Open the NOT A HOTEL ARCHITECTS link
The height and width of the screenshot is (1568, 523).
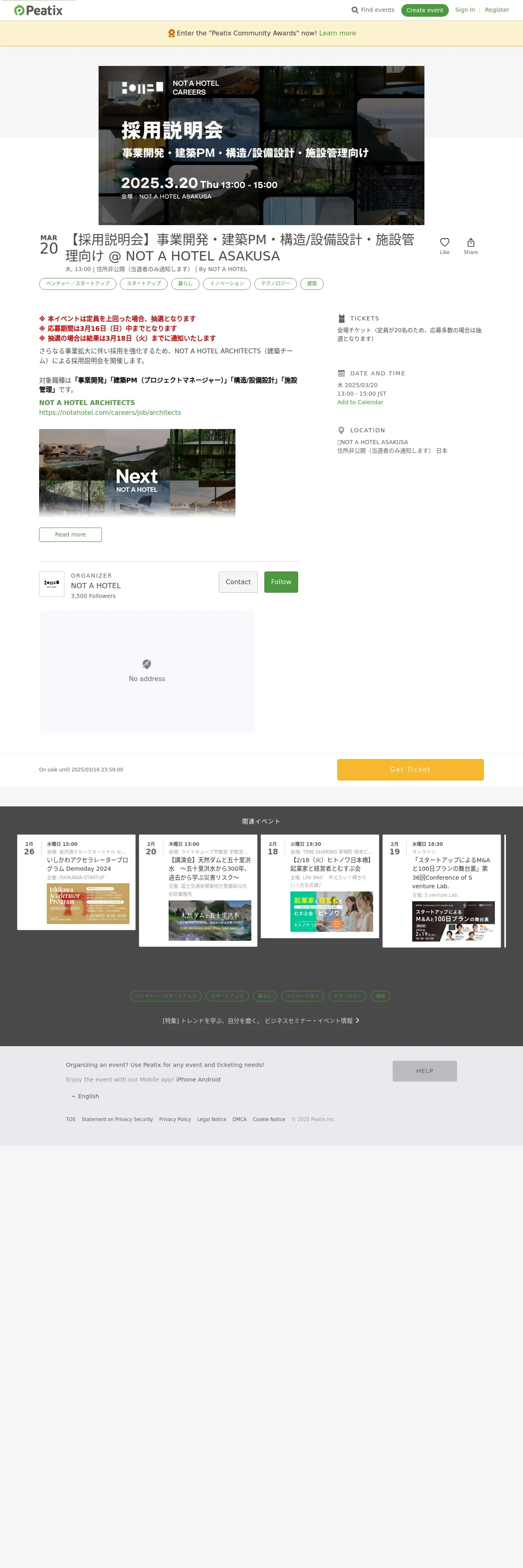(x=87, y=403)
